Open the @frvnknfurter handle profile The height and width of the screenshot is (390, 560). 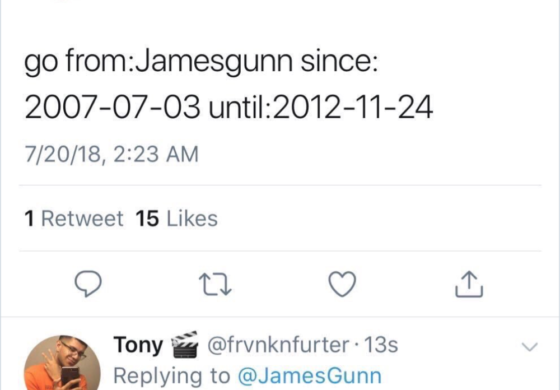(278, 345)
